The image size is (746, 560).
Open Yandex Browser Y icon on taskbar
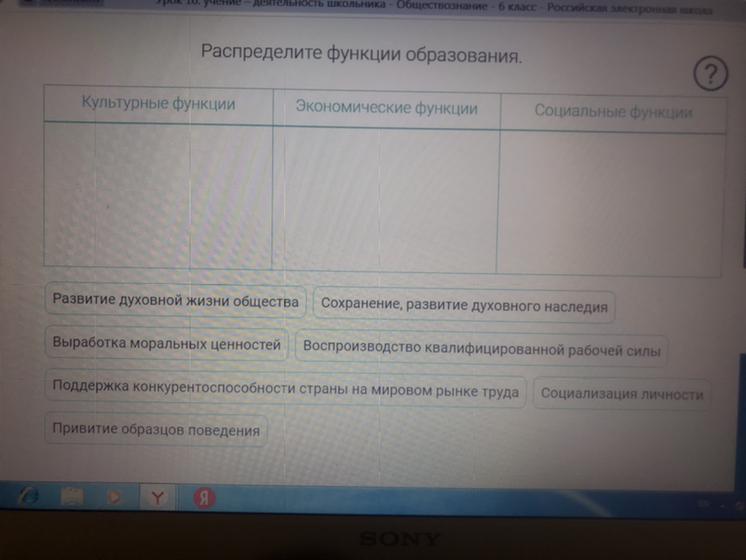tap(157, 498)
